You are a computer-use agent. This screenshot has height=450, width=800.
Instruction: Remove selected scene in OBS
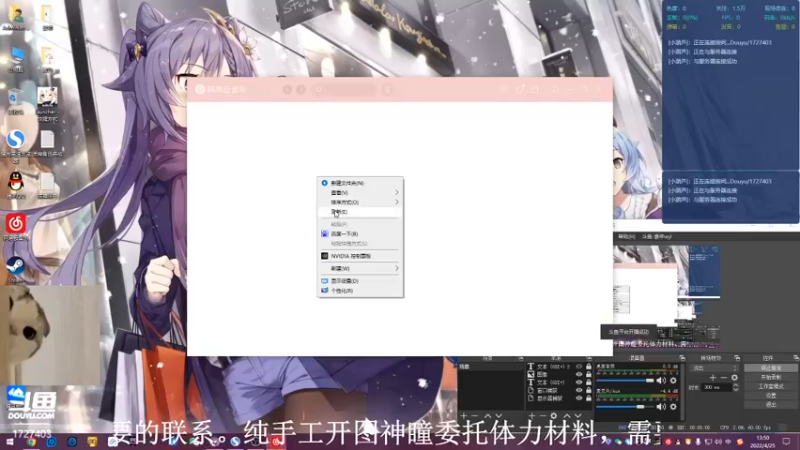pos(475,416)
